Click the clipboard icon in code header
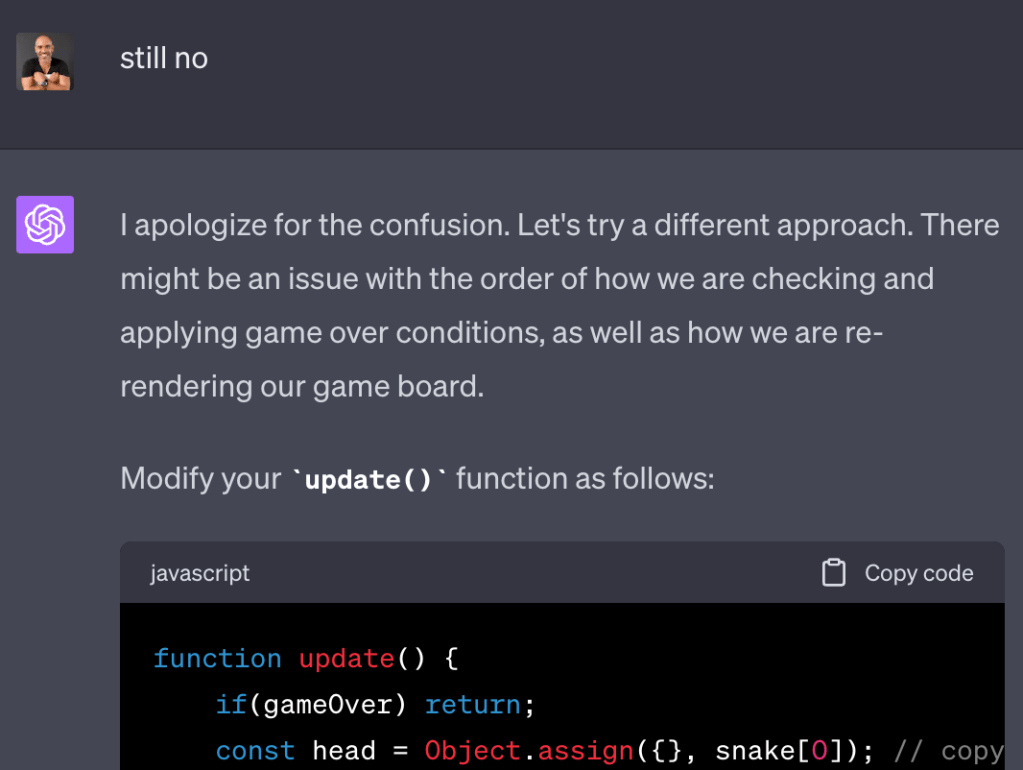Viewport: 1023px width, 770px height. (833, 573)
